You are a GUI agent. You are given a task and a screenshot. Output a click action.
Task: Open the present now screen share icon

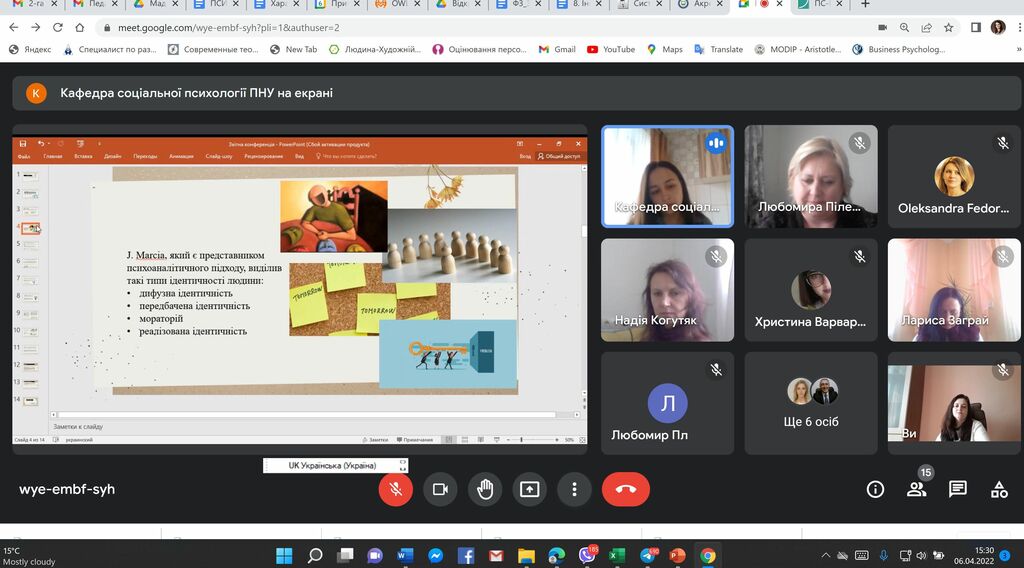529,489
